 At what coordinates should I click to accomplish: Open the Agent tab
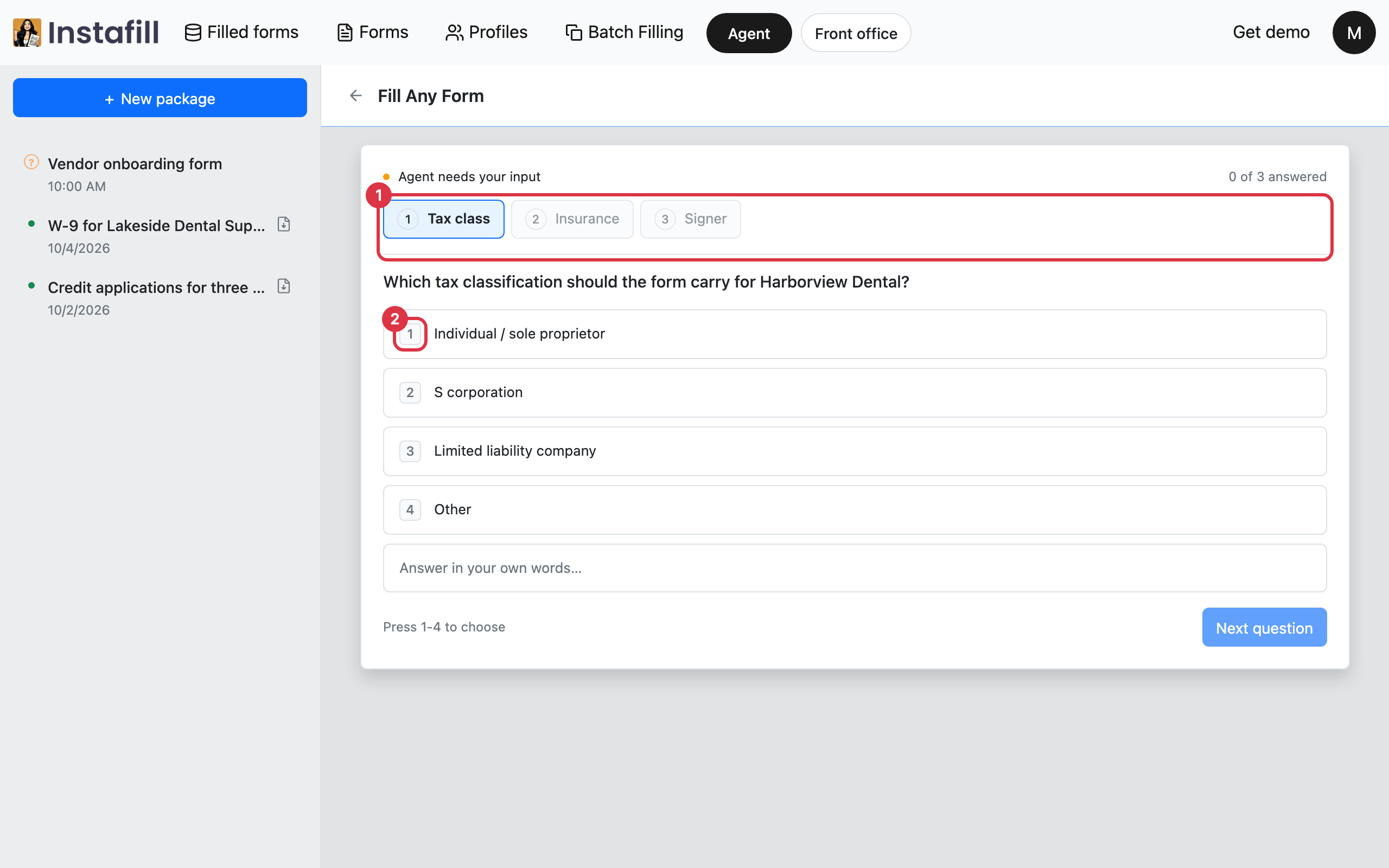tap(748, 33)
